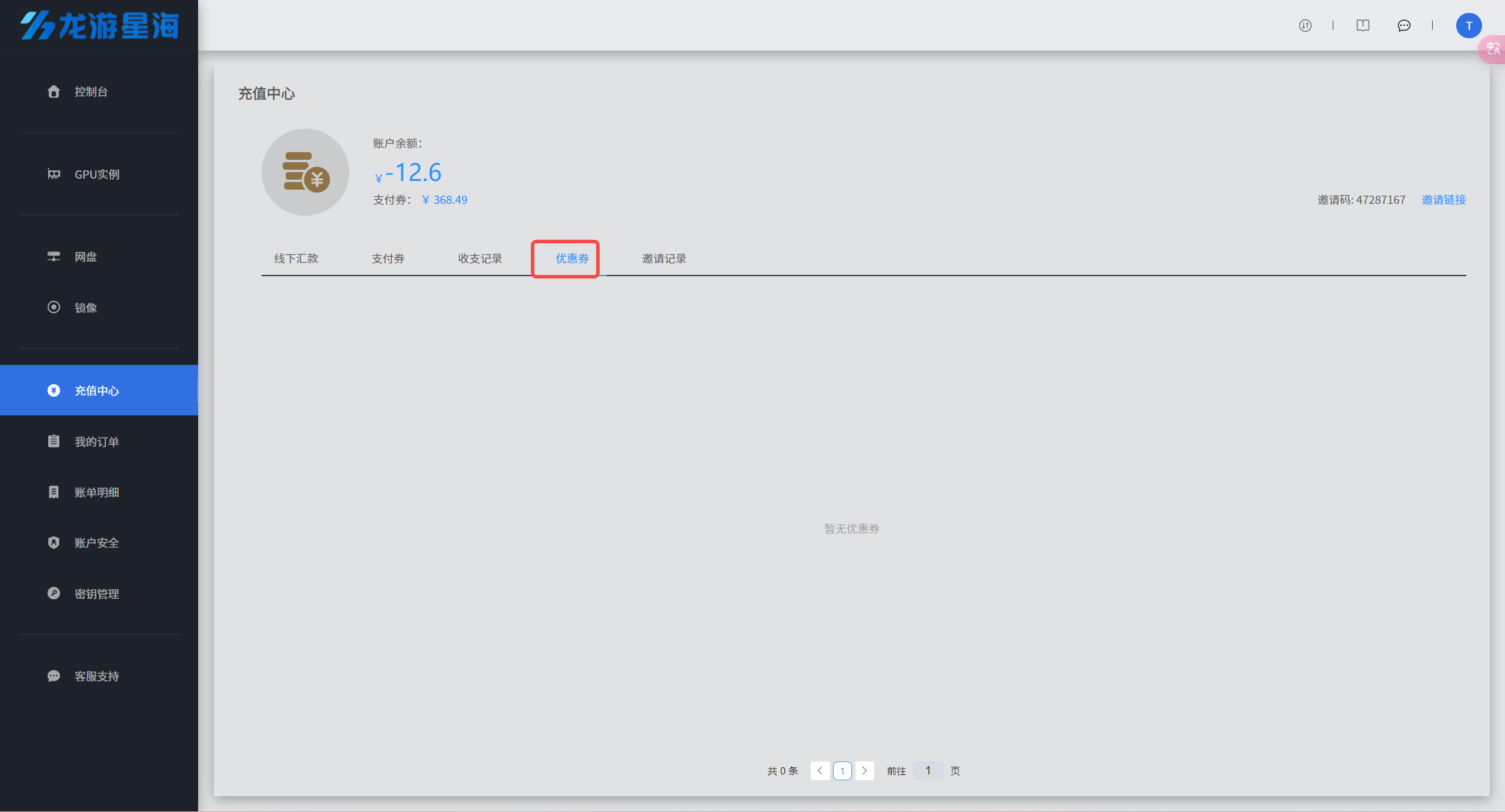
Task: Open the 密钥管理 key icon
Action: pyautogui.click(x=53, y=593)
